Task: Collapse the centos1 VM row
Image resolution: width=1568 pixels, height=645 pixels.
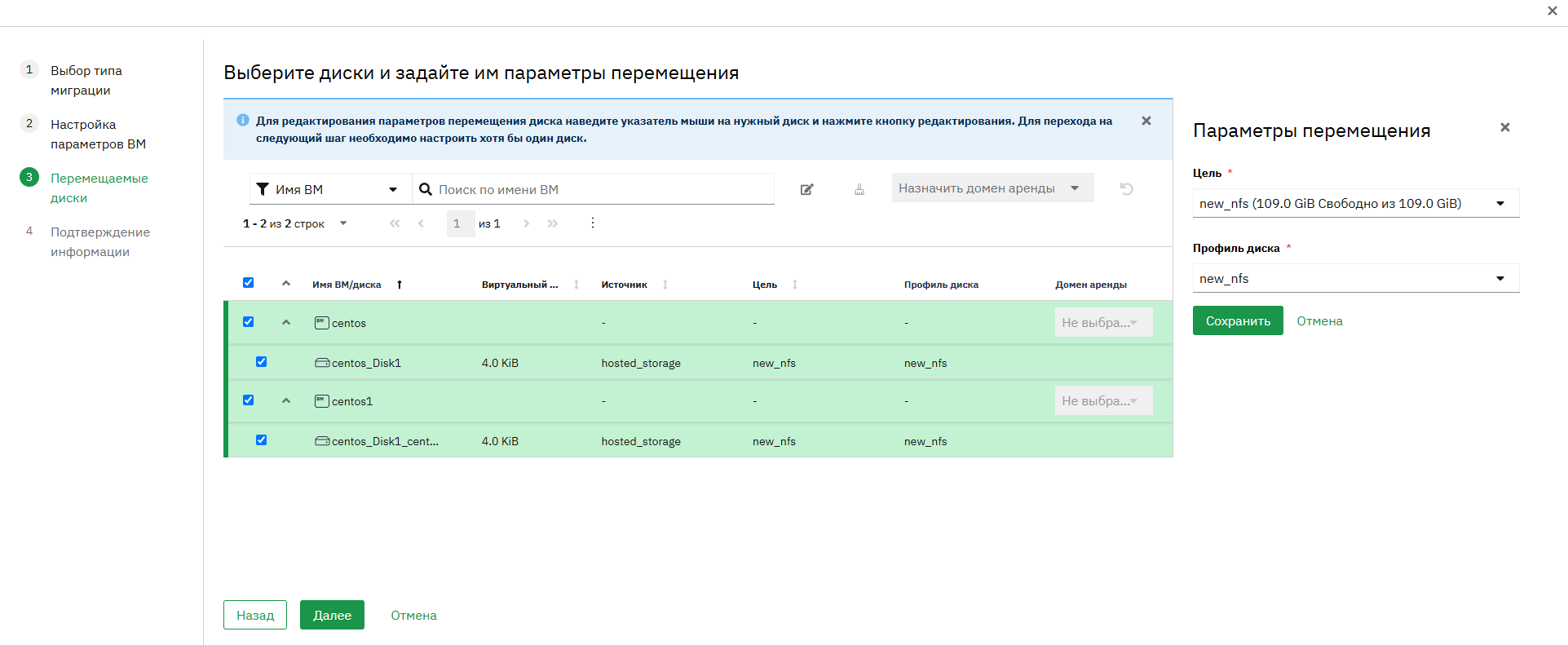Action: click(286, 400)
